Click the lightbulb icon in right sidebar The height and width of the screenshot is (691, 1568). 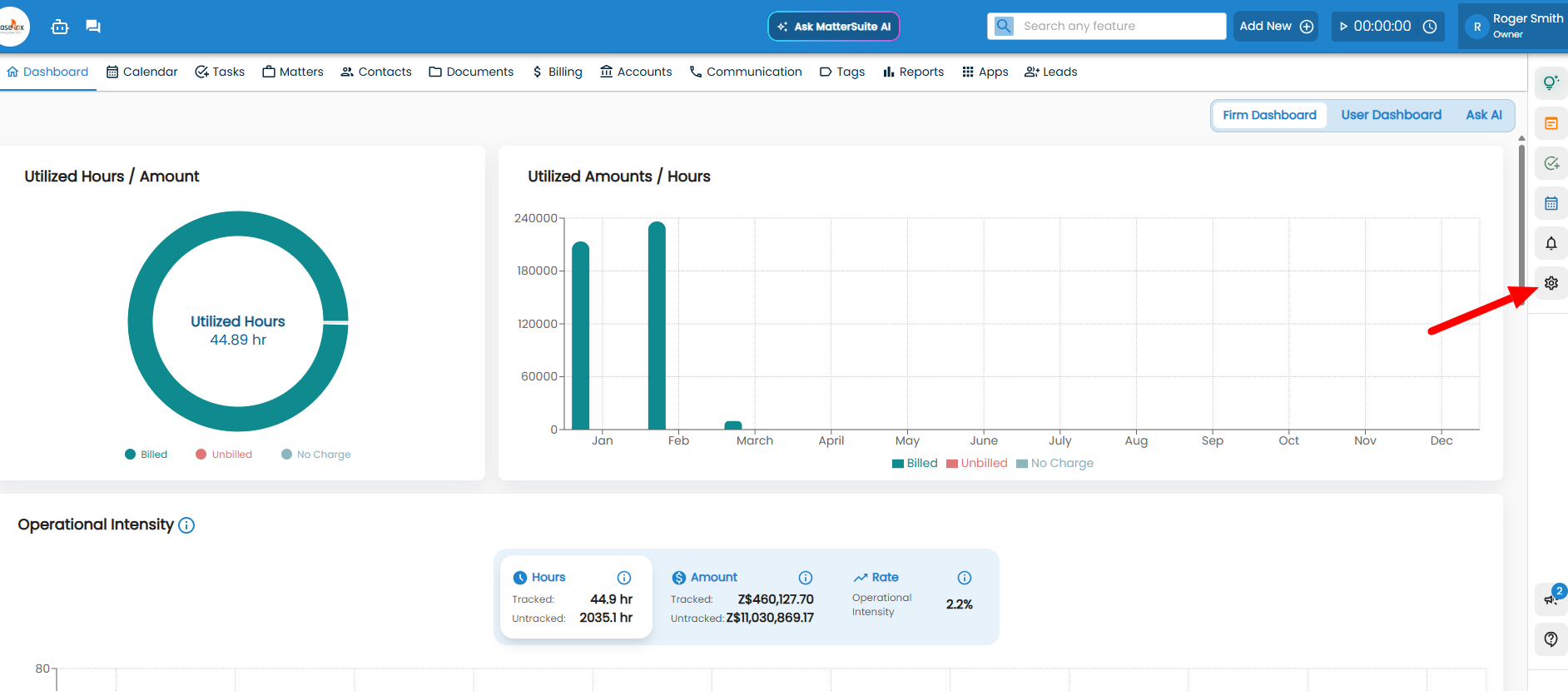[1551, 82]
